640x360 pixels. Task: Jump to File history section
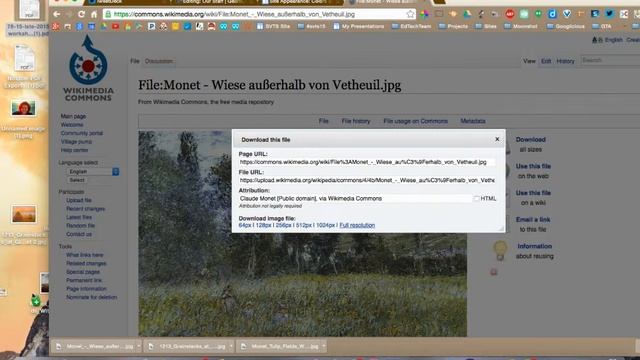pyautogui.click(x=356, y=121)
